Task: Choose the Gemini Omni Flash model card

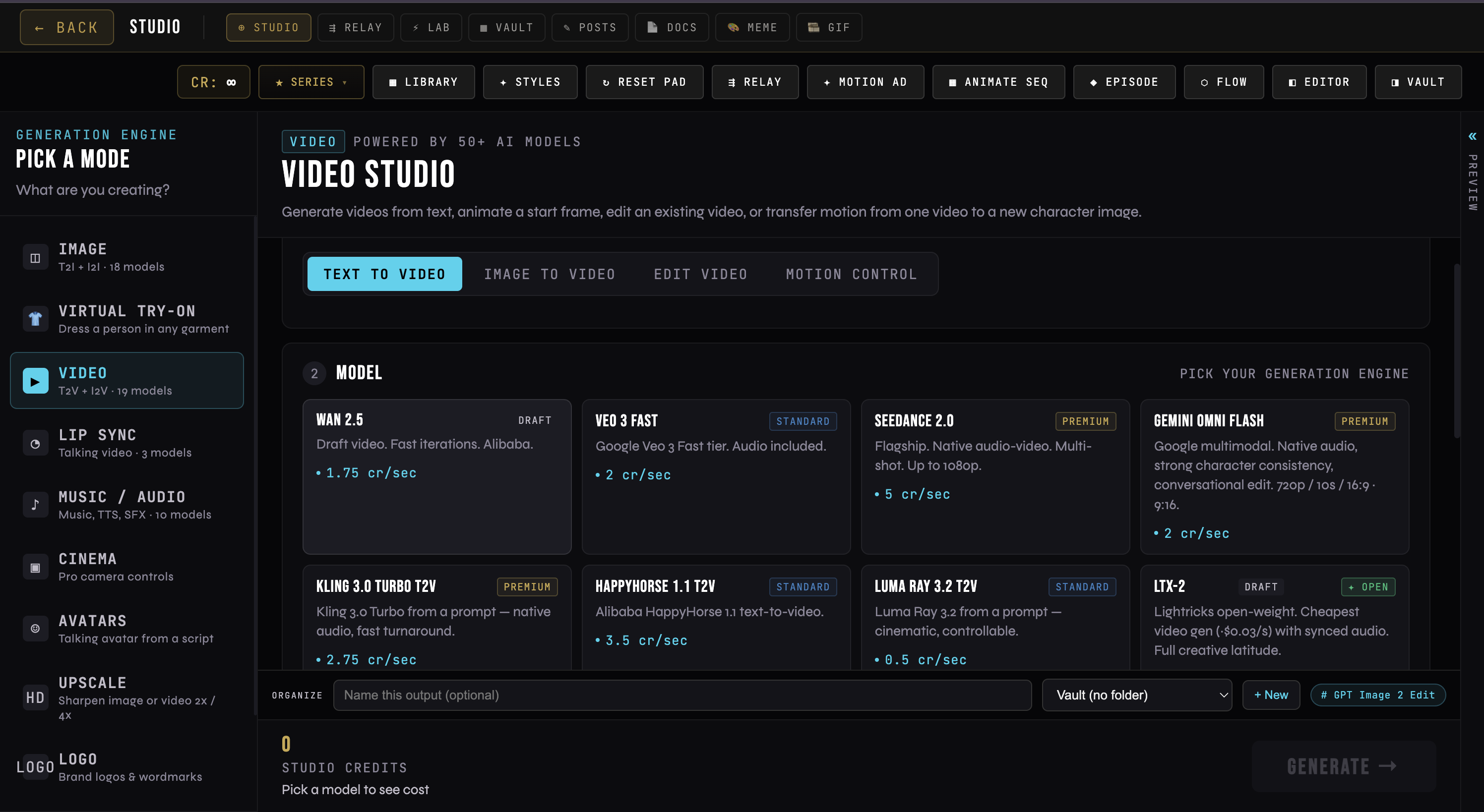Action: tap(1274, 476)
